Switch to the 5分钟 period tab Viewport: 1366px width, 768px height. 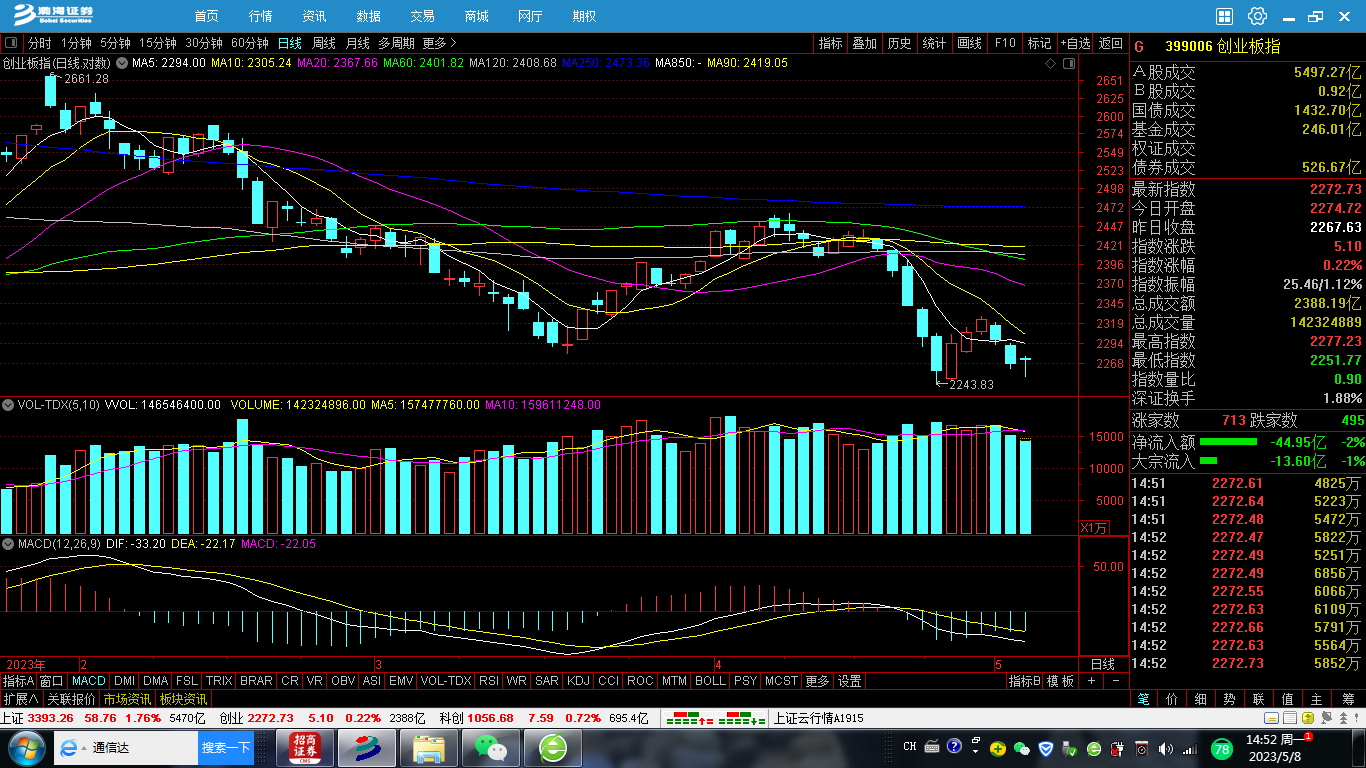click(115, 43)
